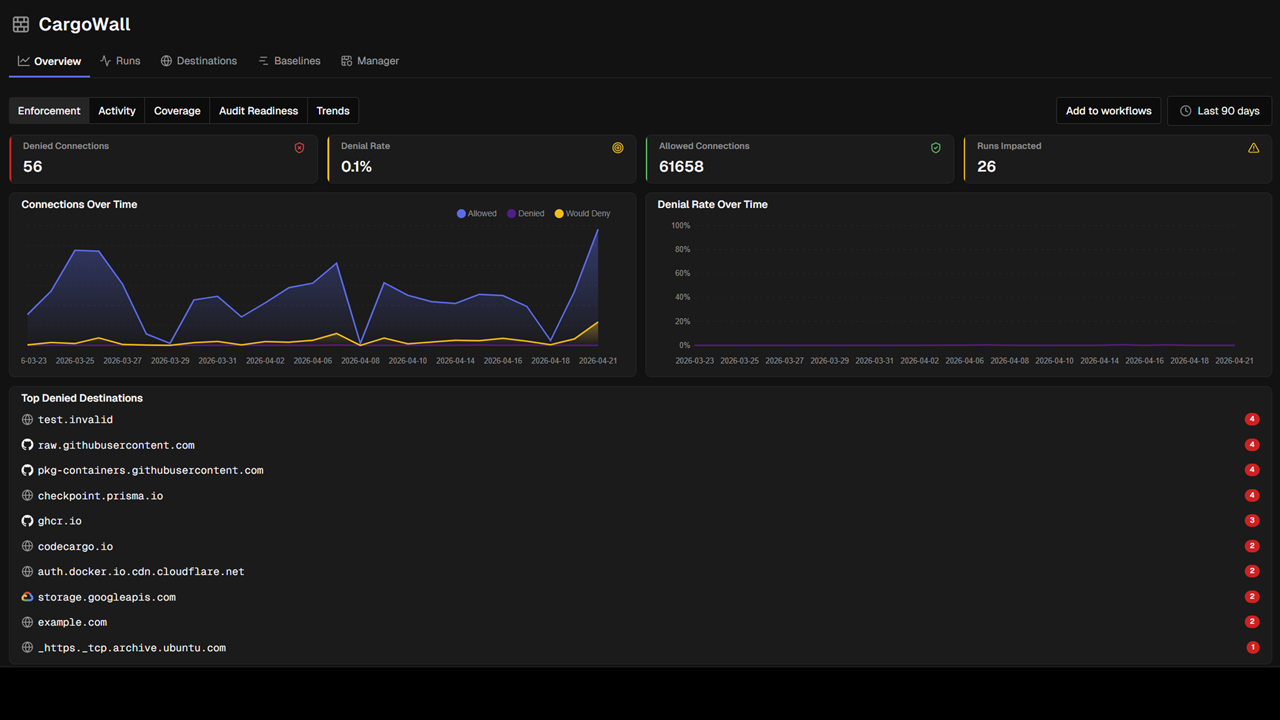
Task: Select the Activity sub-tab
Action: click(117, 111)
